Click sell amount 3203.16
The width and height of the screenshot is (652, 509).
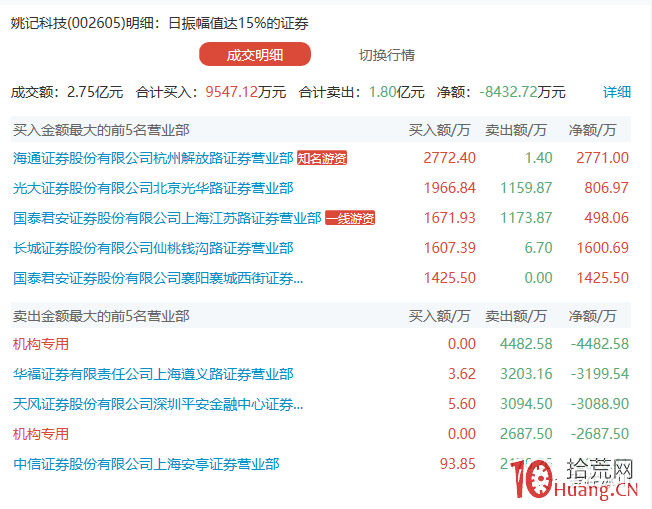point(526,374)
